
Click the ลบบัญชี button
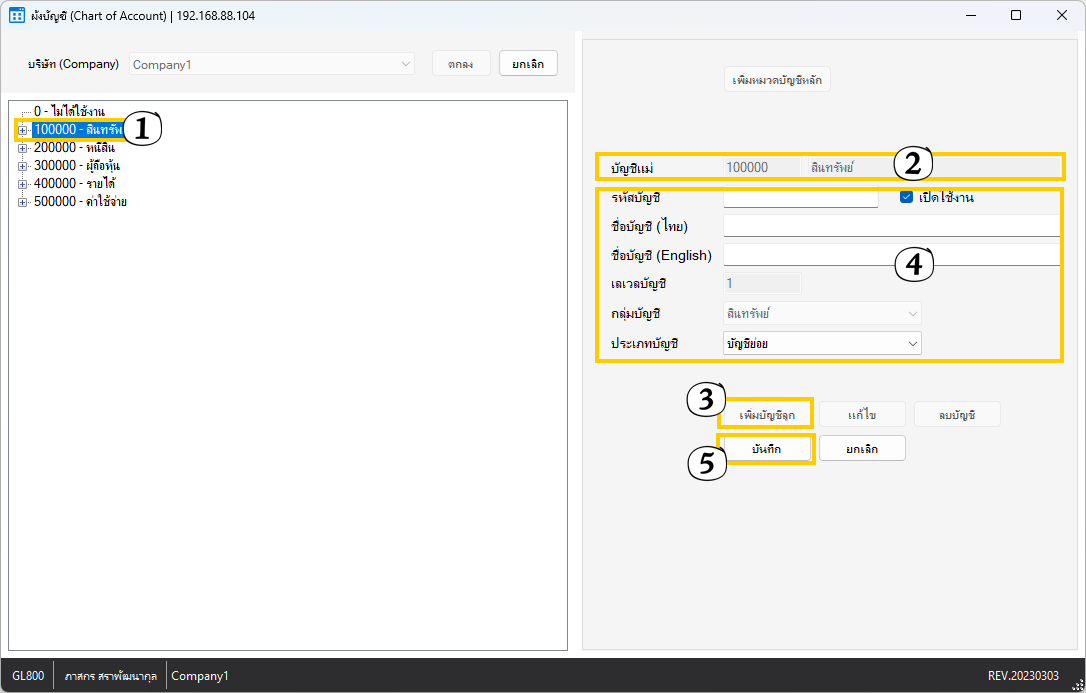957,415
